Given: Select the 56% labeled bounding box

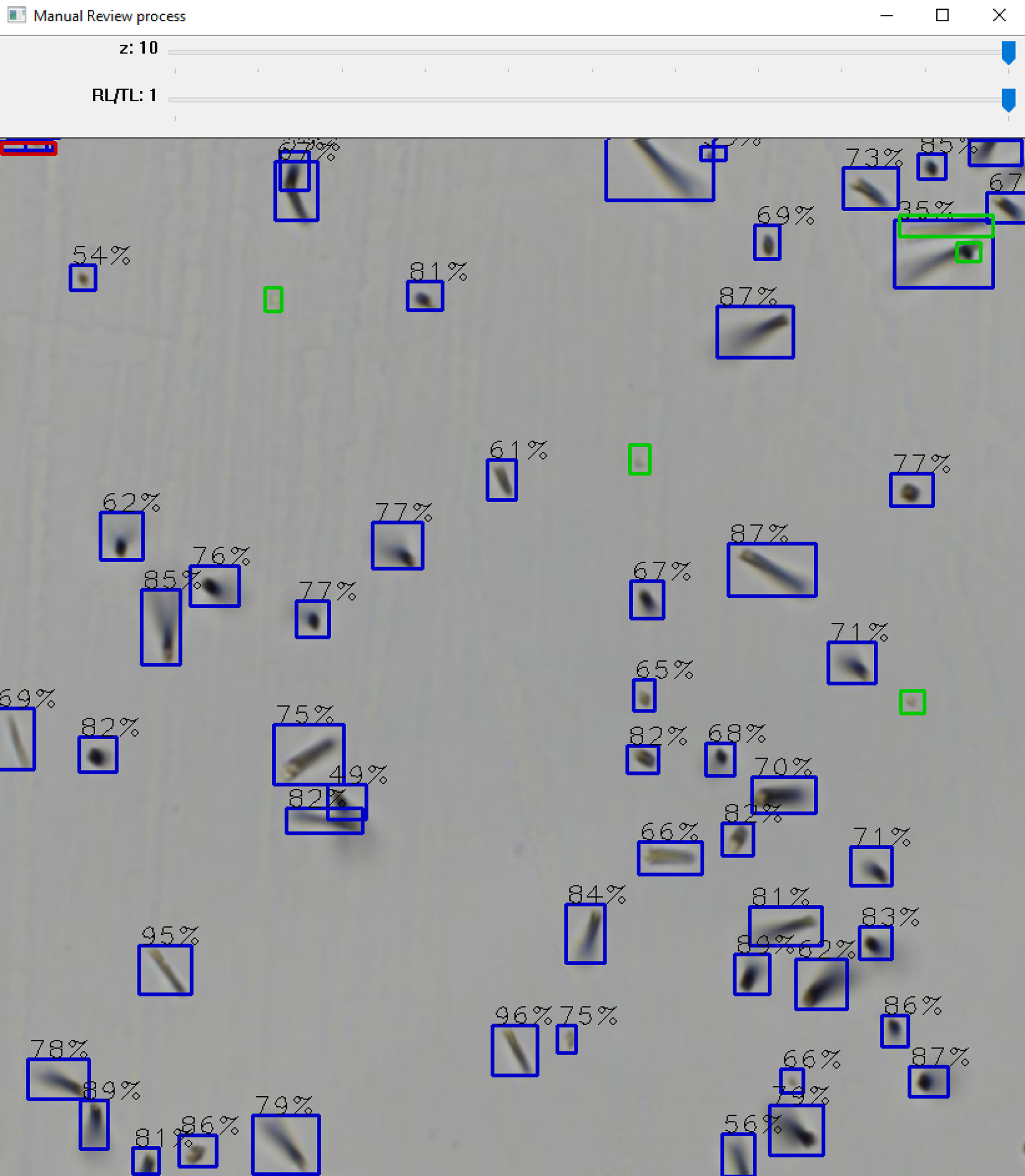Looking at the screenshot, I should 738,1154.
